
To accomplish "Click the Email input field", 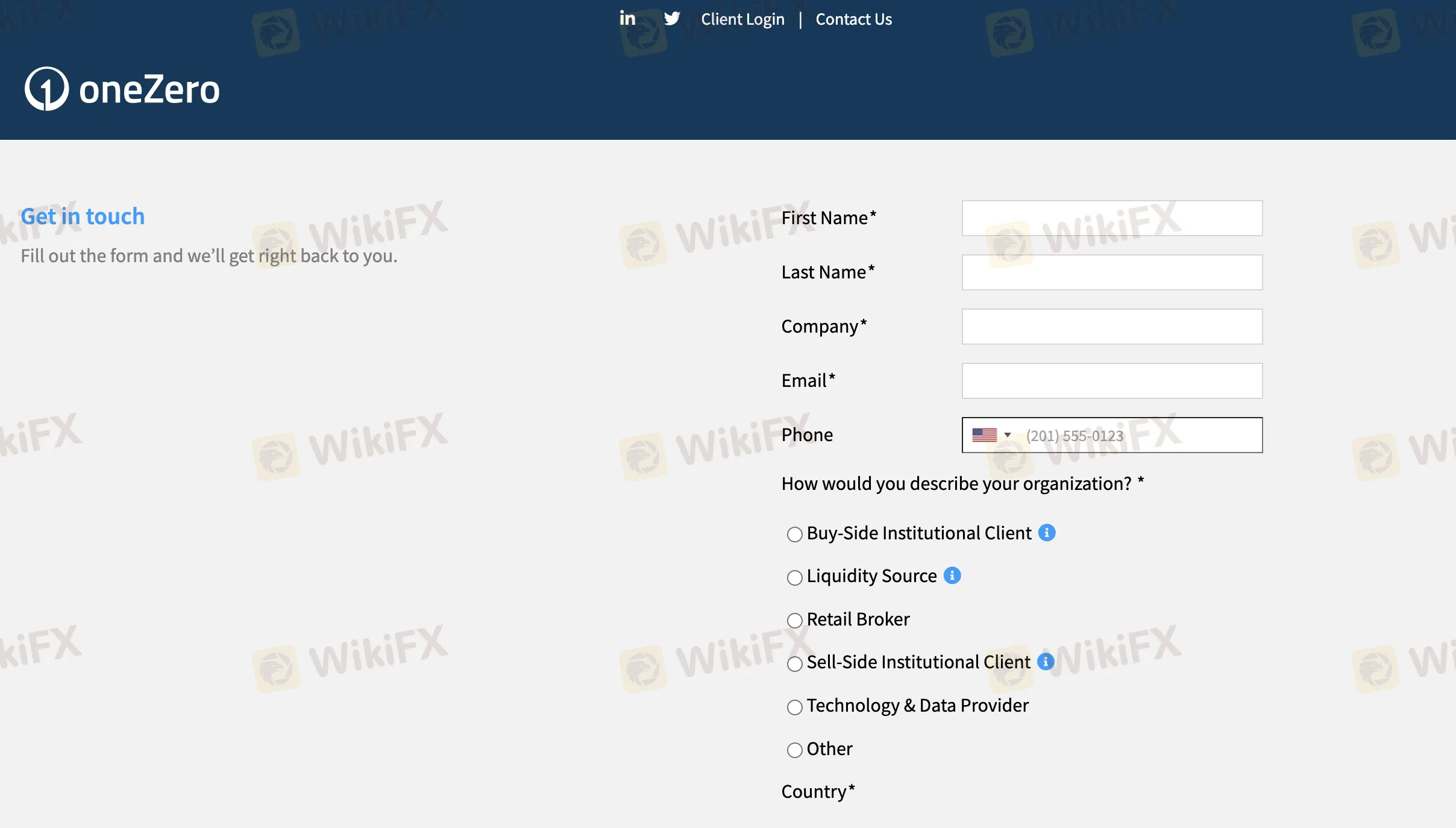I will coord(1112,380).
